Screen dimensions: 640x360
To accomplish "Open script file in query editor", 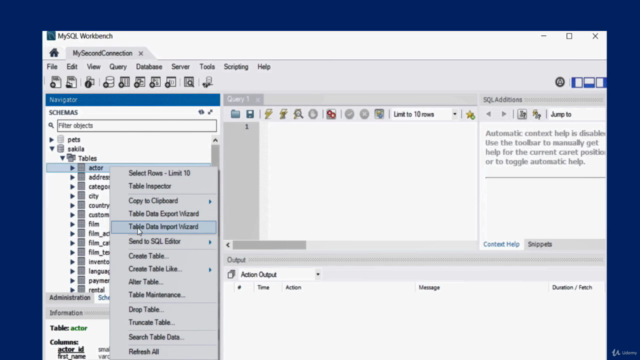I will [235, 114].
